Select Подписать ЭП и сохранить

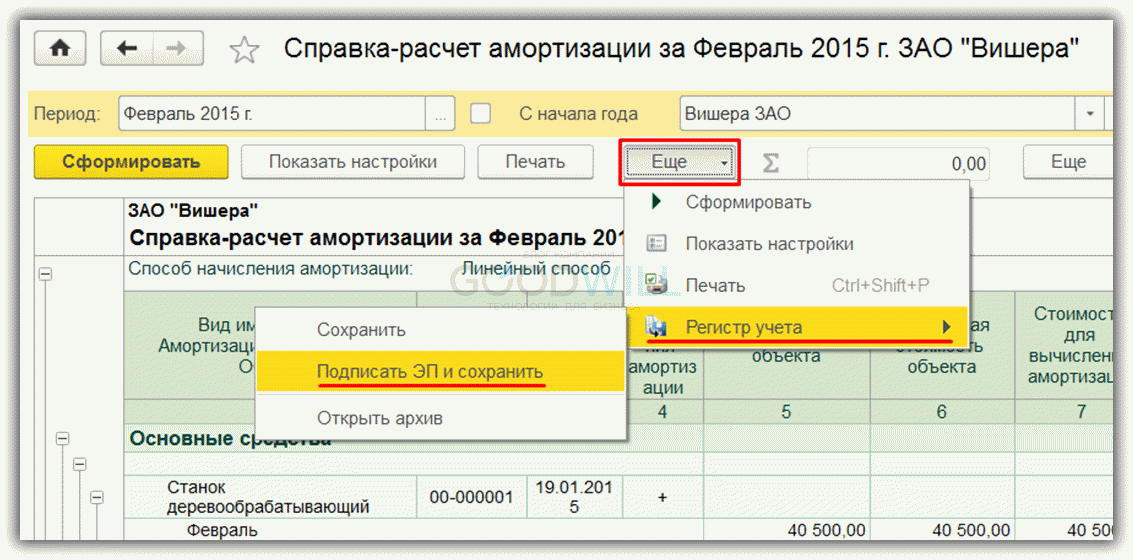coord(430,372)
